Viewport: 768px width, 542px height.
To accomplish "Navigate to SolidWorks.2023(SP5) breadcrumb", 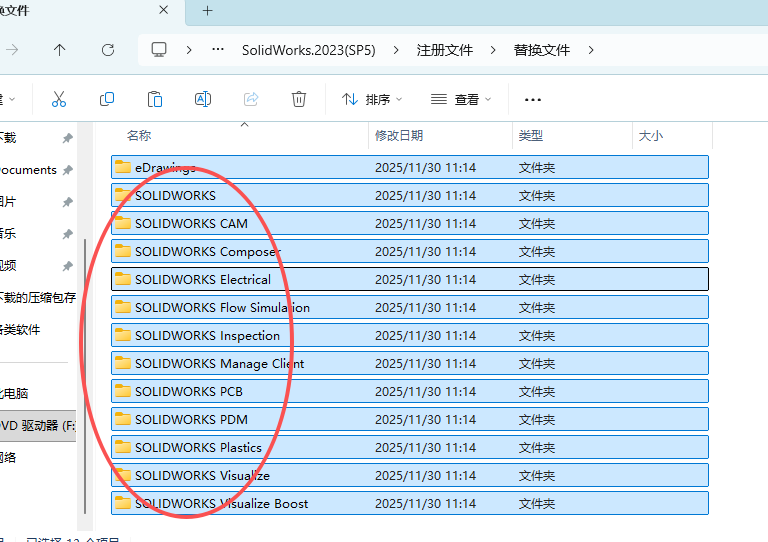I will click(309, 50).
